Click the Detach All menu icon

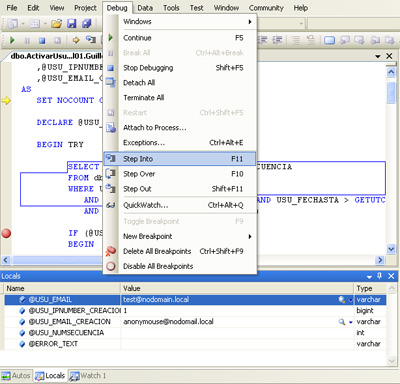point(111,82)
